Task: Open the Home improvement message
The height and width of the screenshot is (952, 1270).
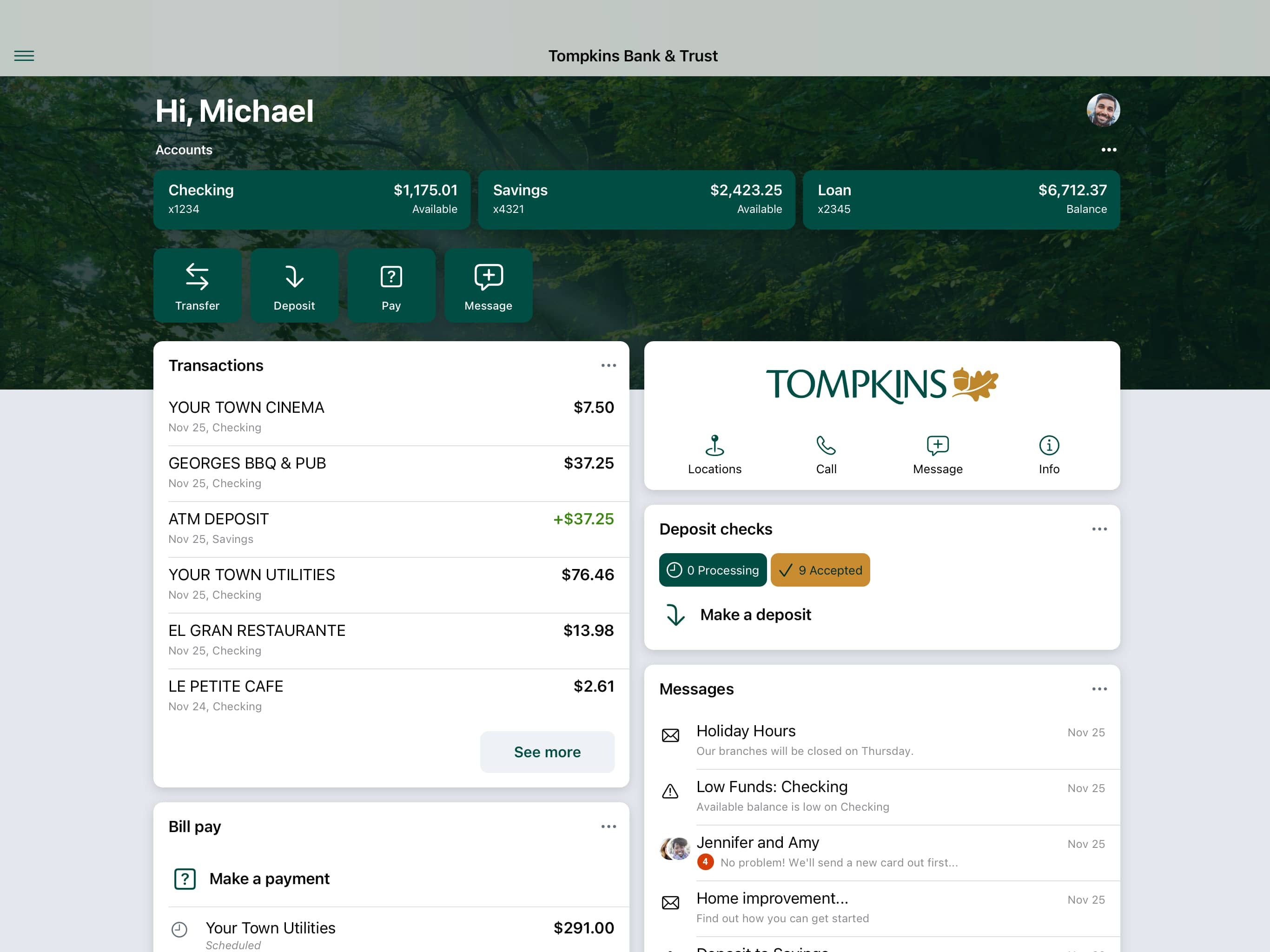Action: pos(882,908)
